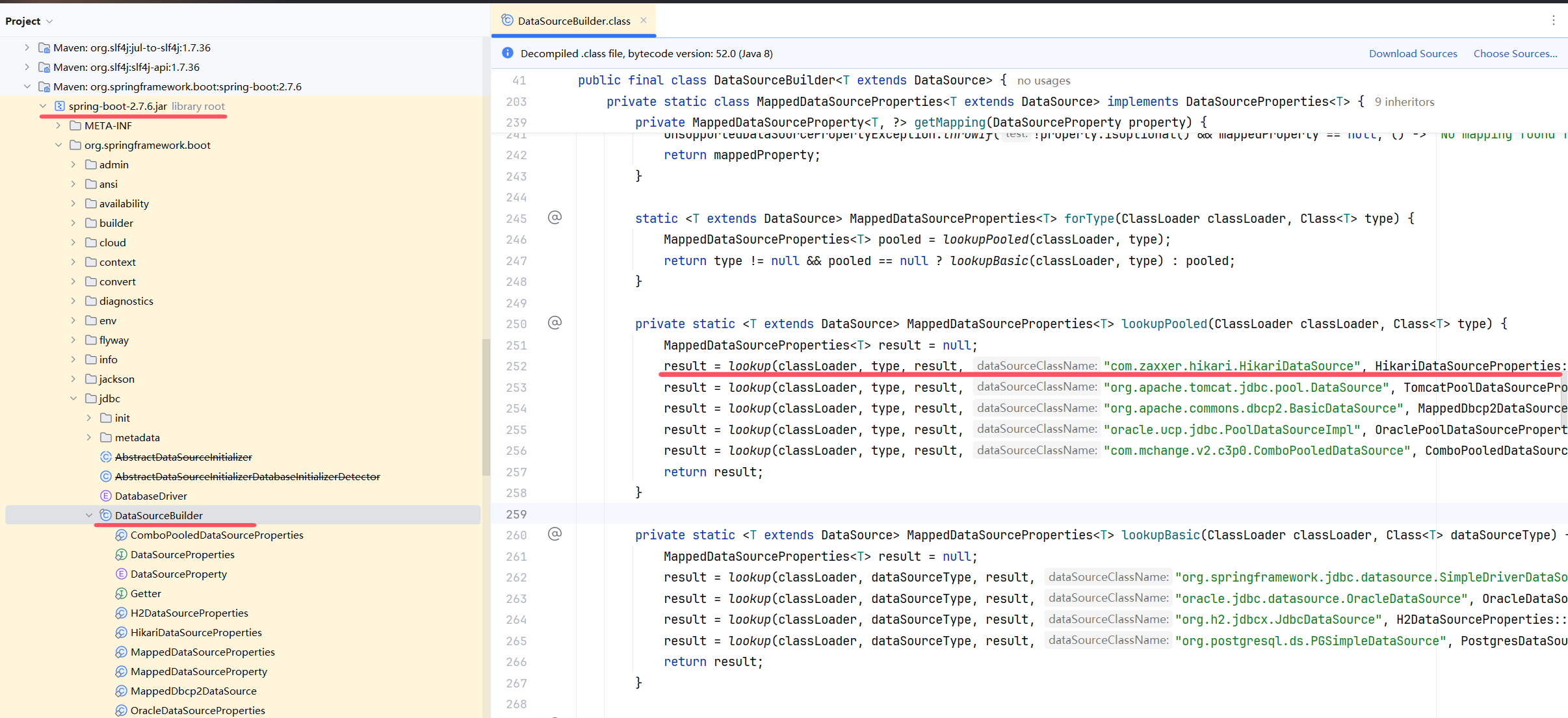
Task: Click the builder folder icon
Action: tap(91, 223)
